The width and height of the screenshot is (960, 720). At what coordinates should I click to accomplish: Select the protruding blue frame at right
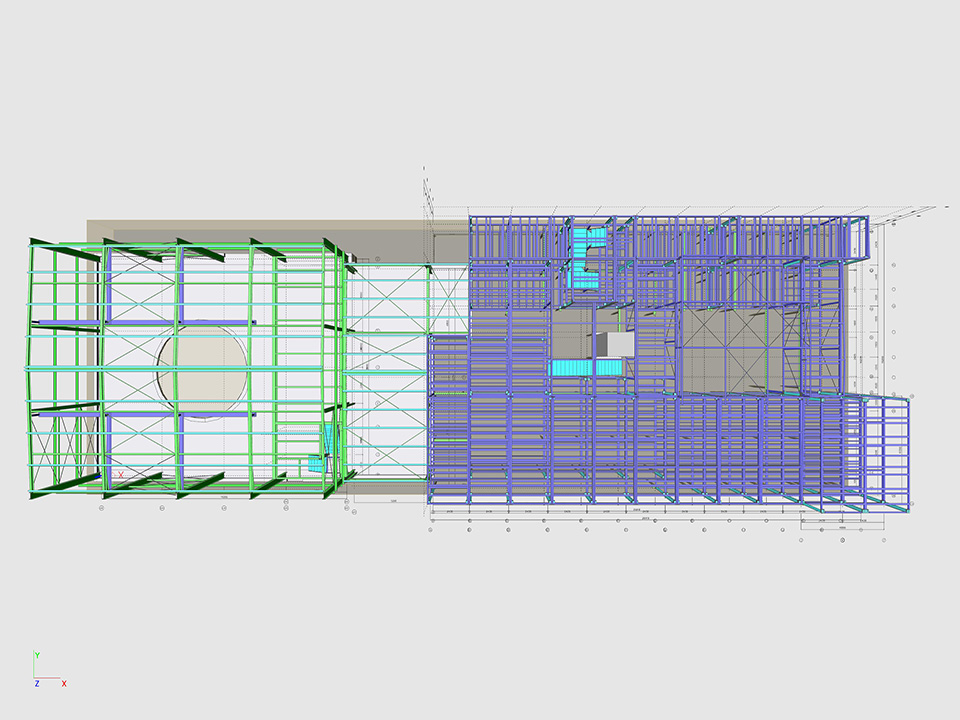click(x=887, y=450)
